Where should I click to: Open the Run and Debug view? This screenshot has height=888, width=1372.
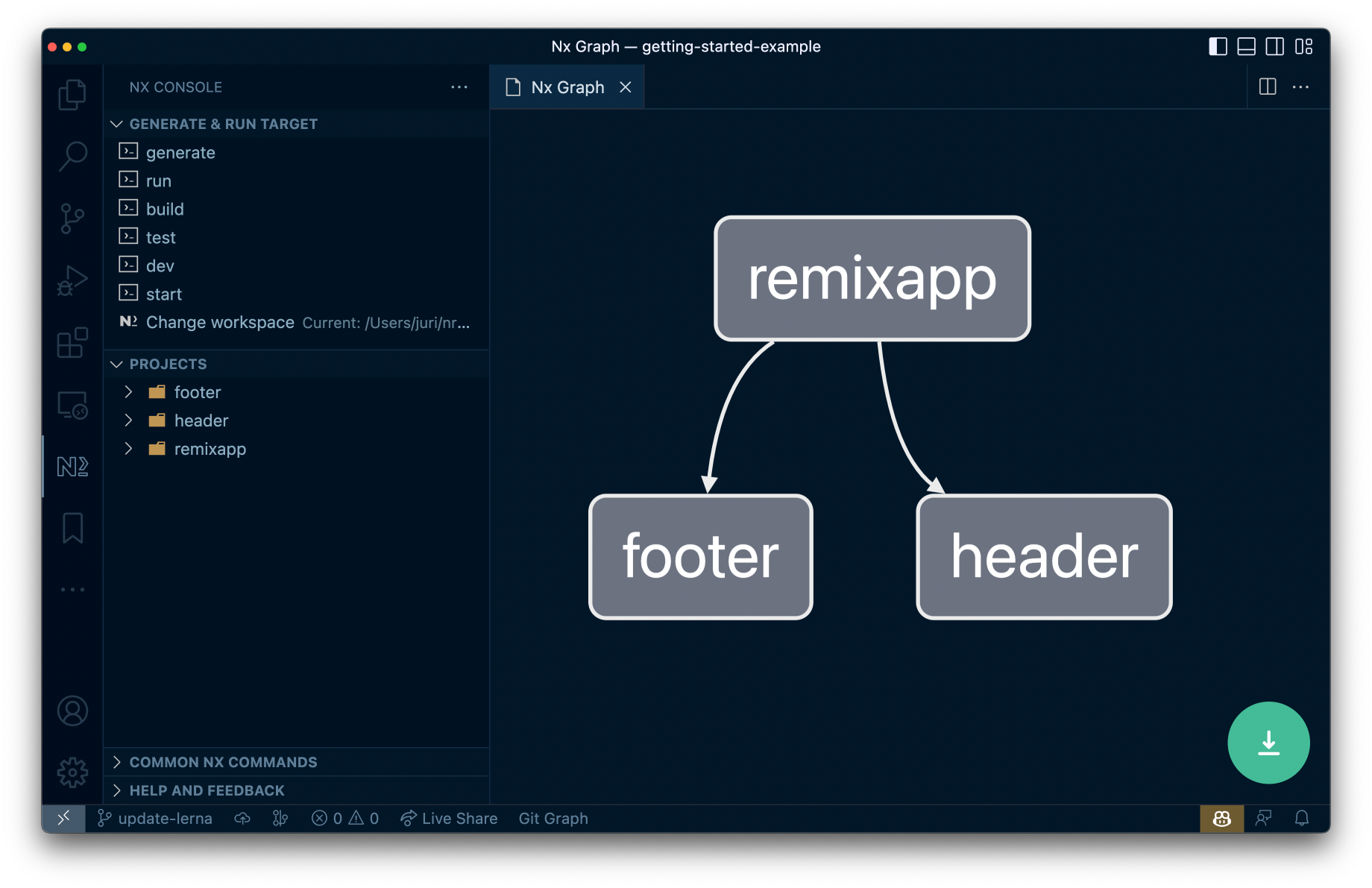(72, 281)
